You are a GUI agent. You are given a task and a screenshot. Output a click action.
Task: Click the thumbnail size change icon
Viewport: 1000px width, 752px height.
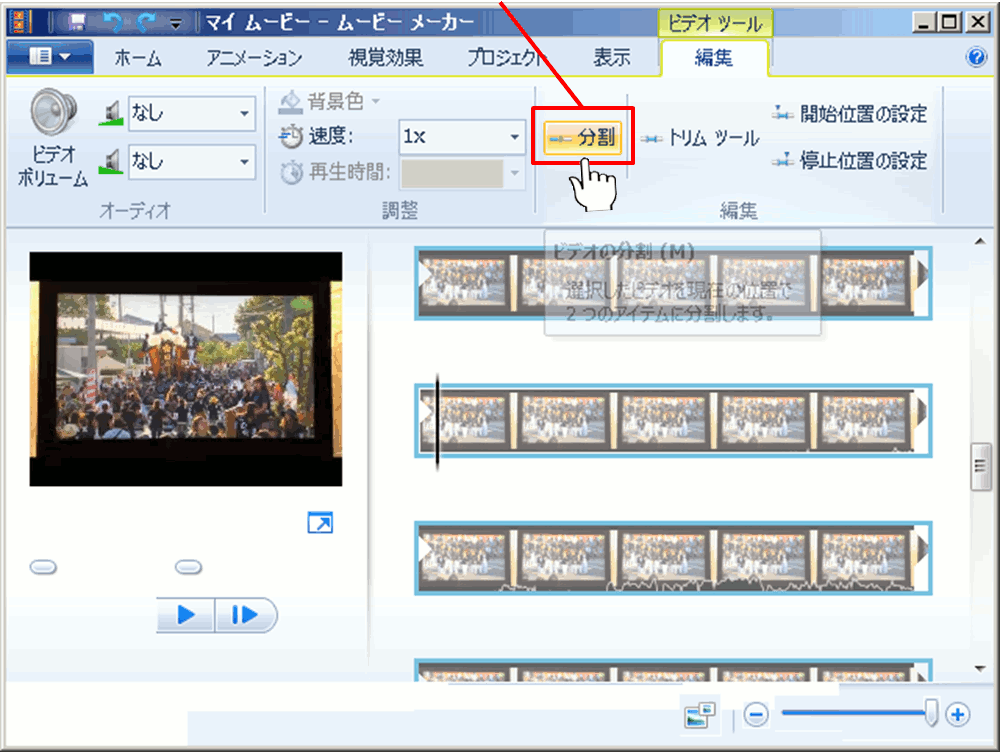pos(701,714)
